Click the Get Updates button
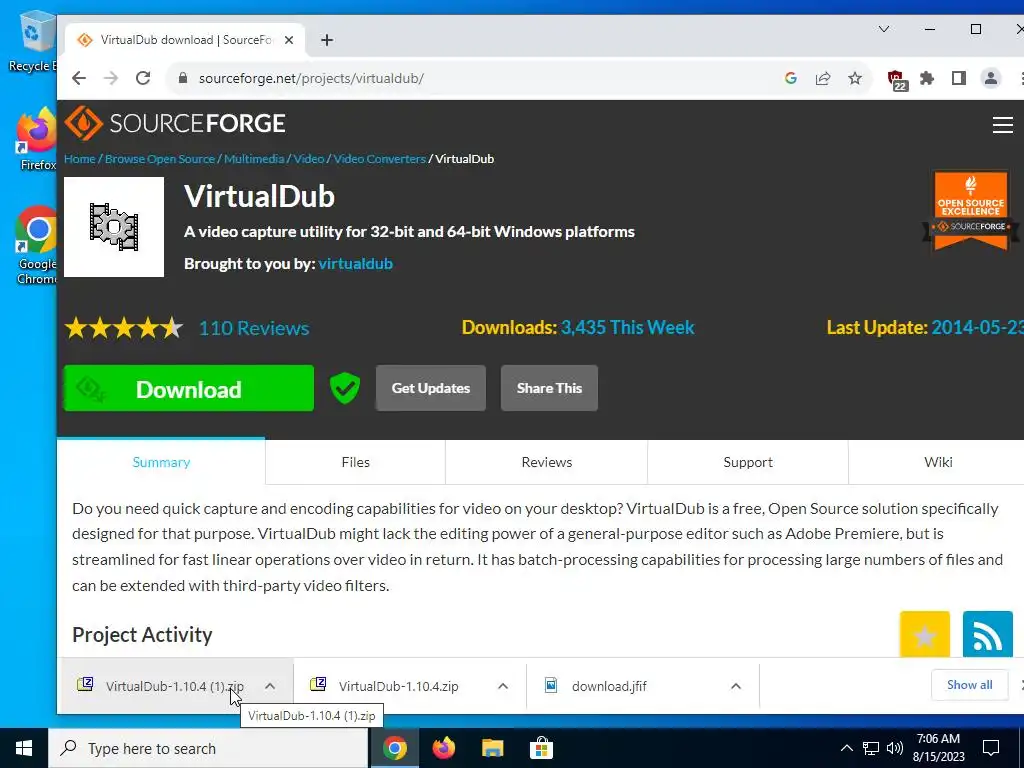This screenshot has height=768, width=1024. click(430, 388)
